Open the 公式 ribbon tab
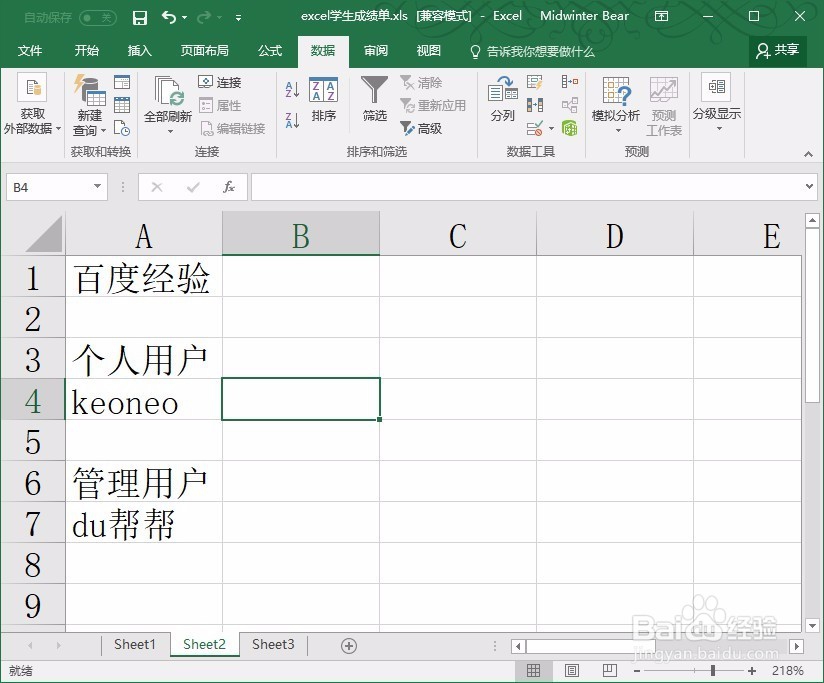Screen dimensions: 824x683 pyautogui.click(x=270, y=51)
